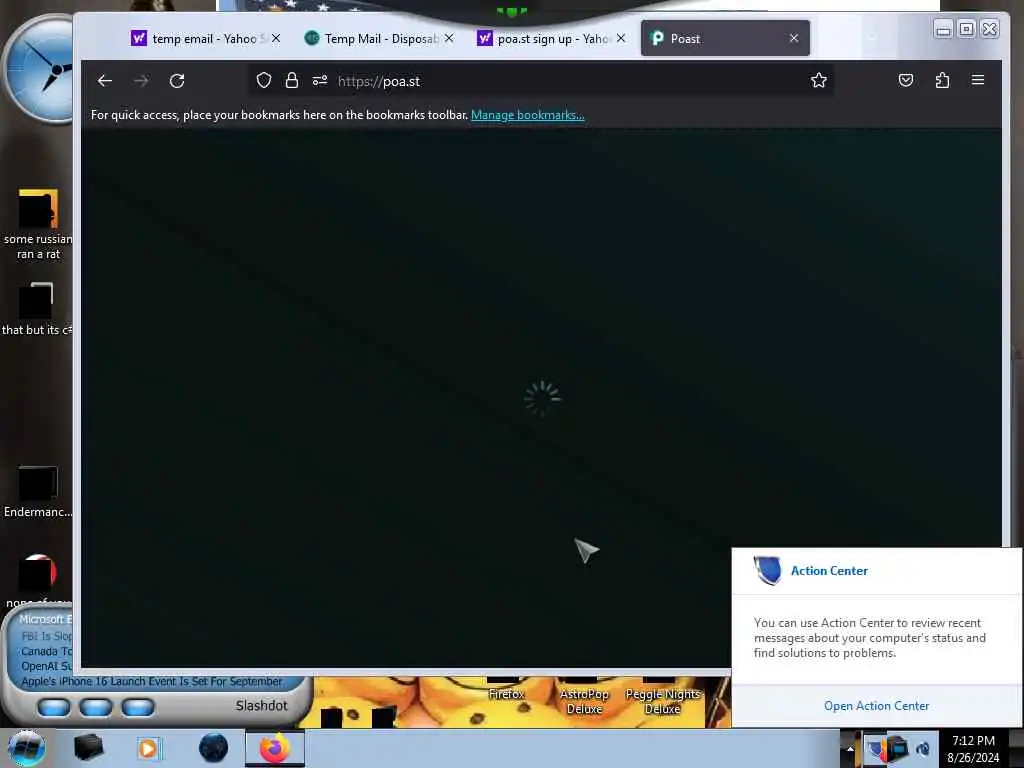1024x768 pixels.
Task: Click the third blue button on feed gadget
Action: (138, 707)
